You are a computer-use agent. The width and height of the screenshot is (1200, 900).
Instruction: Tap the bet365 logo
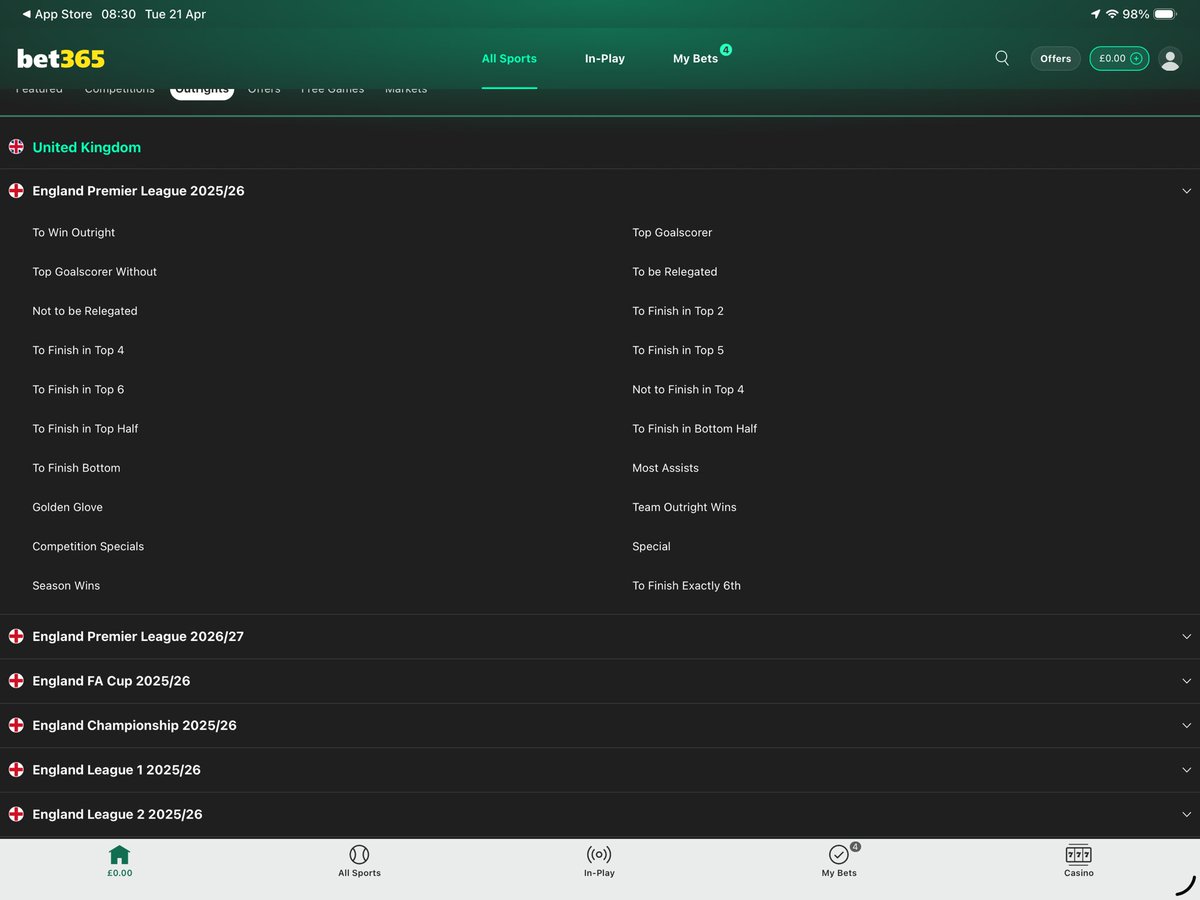click(x=61, y=59)
